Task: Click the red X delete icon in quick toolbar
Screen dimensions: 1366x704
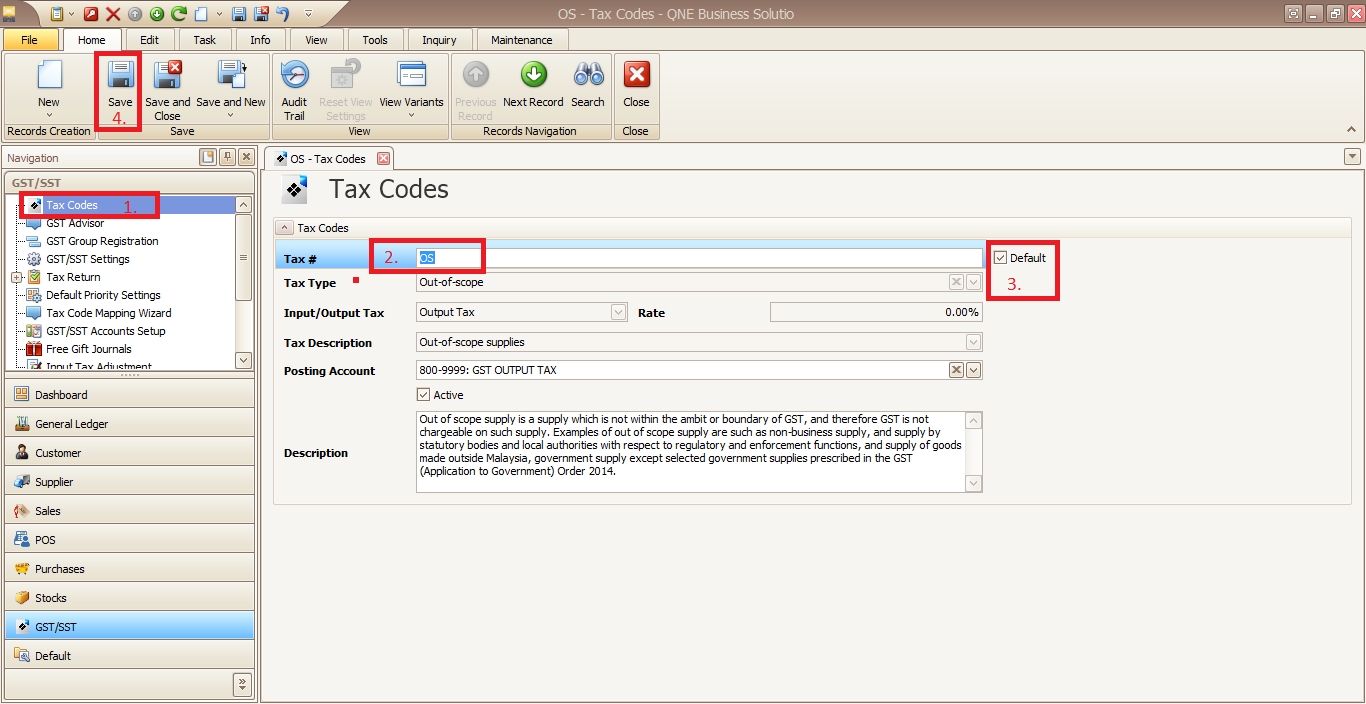Action: pos(113,14)
